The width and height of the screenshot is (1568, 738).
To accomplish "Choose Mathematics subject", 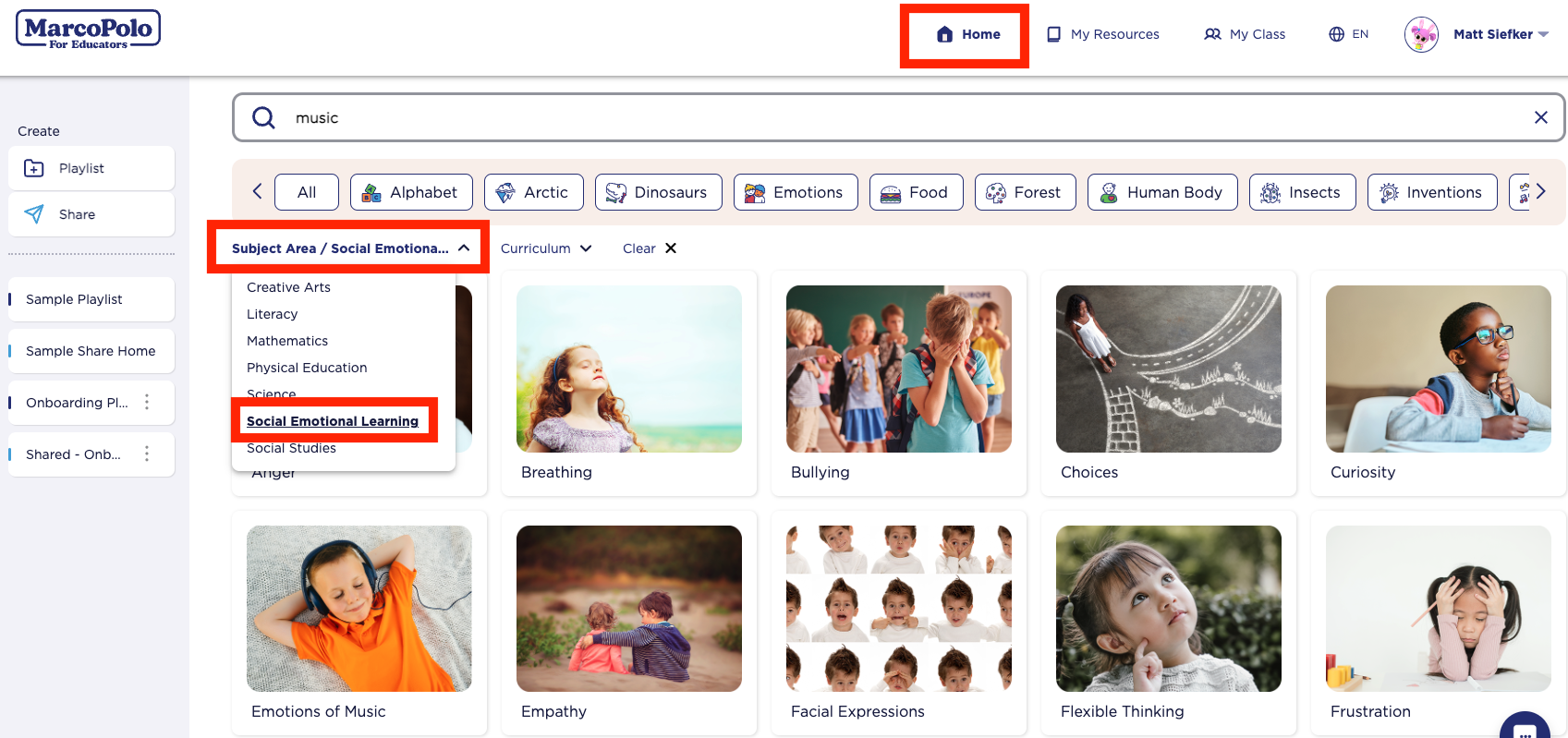I will coord(287,341).
